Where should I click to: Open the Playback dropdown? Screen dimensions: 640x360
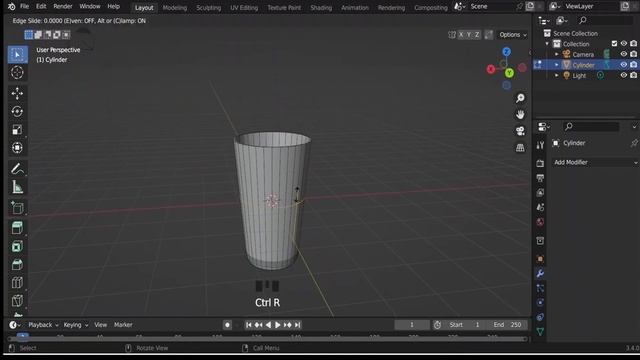click(x=43, y=325)
